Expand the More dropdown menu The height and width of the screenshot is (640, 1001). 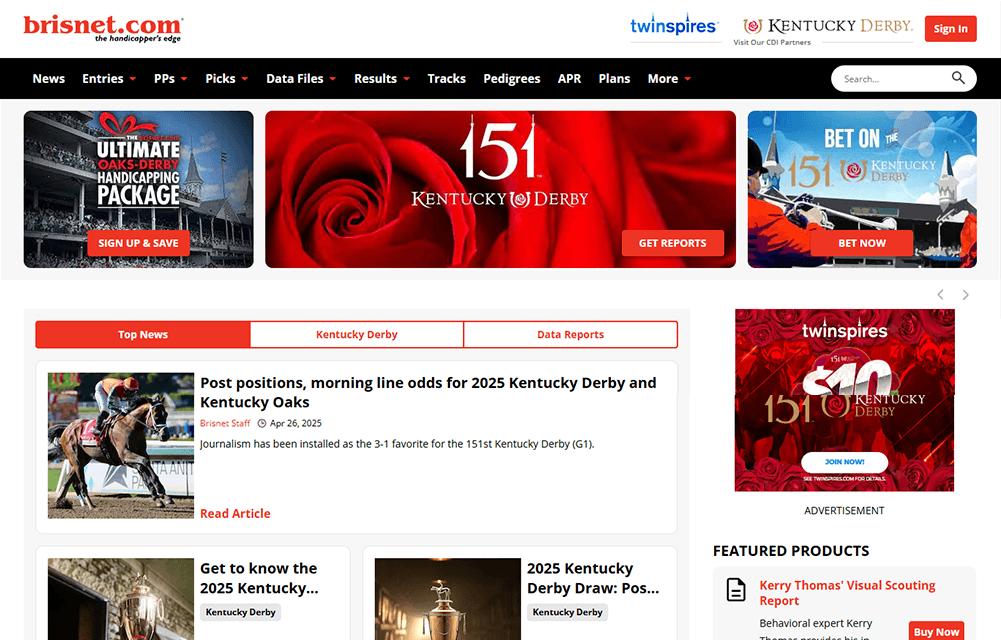(669, 78)
